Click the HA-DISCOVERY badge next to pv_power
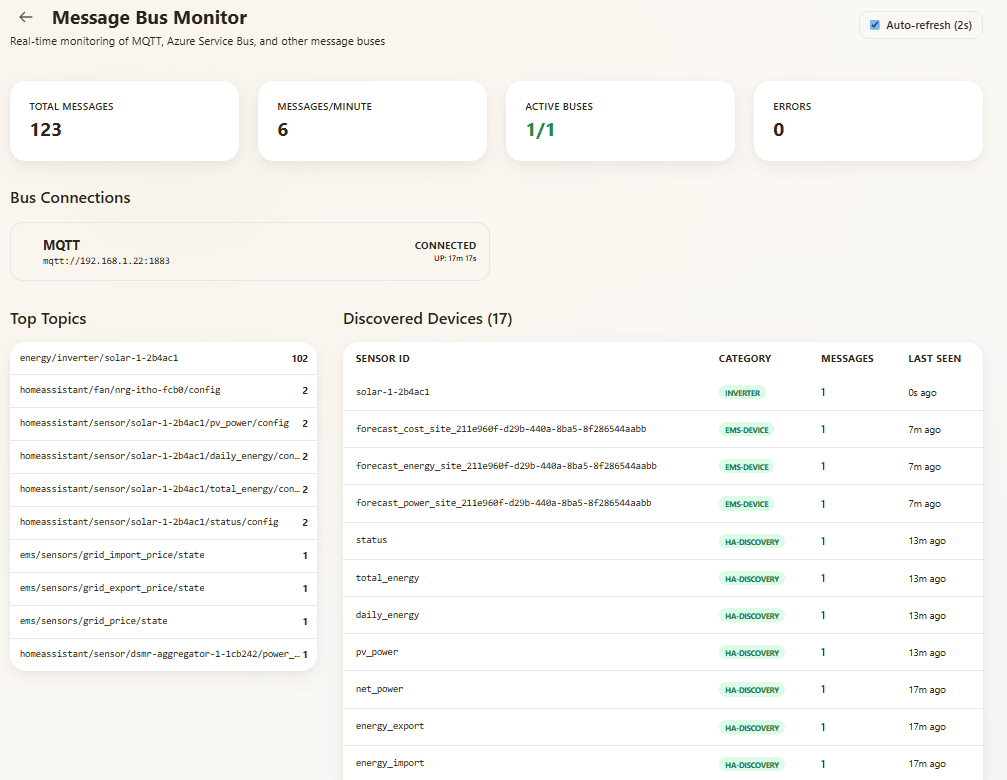Image resolution: width=1007 pixels, height=780 pixels. coord(750,652)
